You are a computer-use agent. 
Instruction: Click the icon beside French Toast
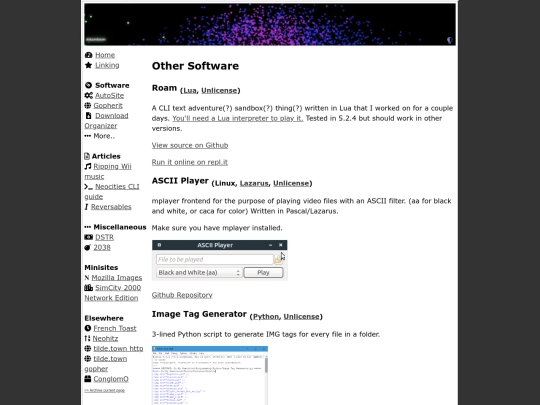pyautogui.click(x=88, y=328)
